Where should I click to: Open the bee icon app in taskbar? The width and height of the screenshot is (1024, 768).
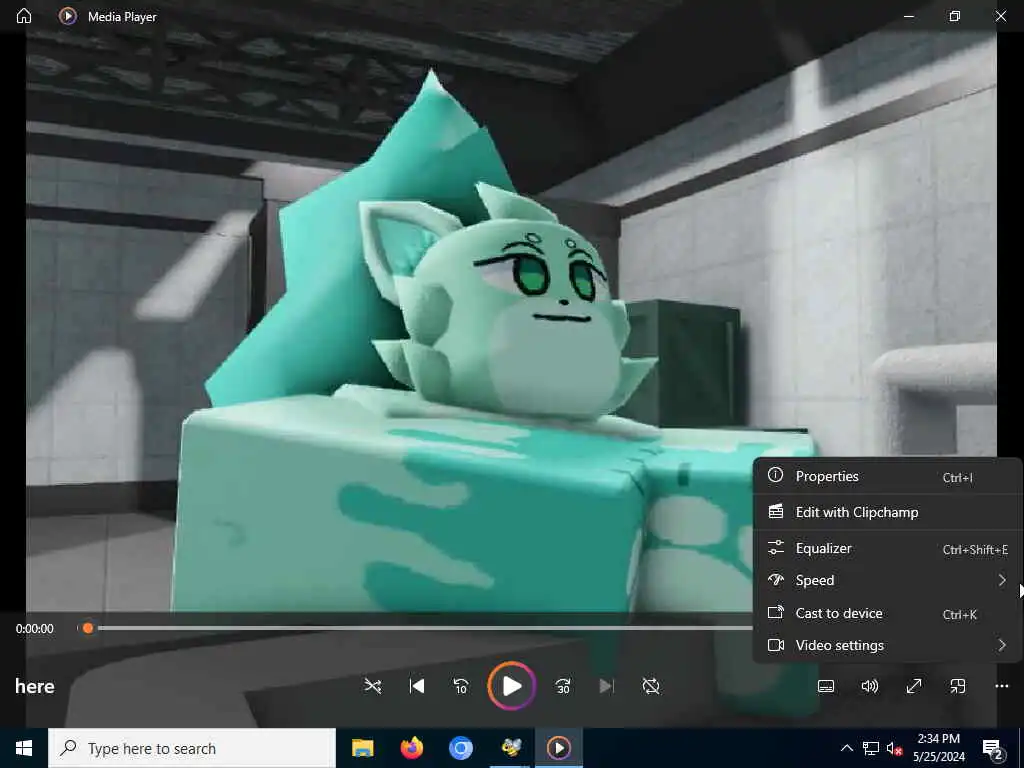click(x=510, y=748)
